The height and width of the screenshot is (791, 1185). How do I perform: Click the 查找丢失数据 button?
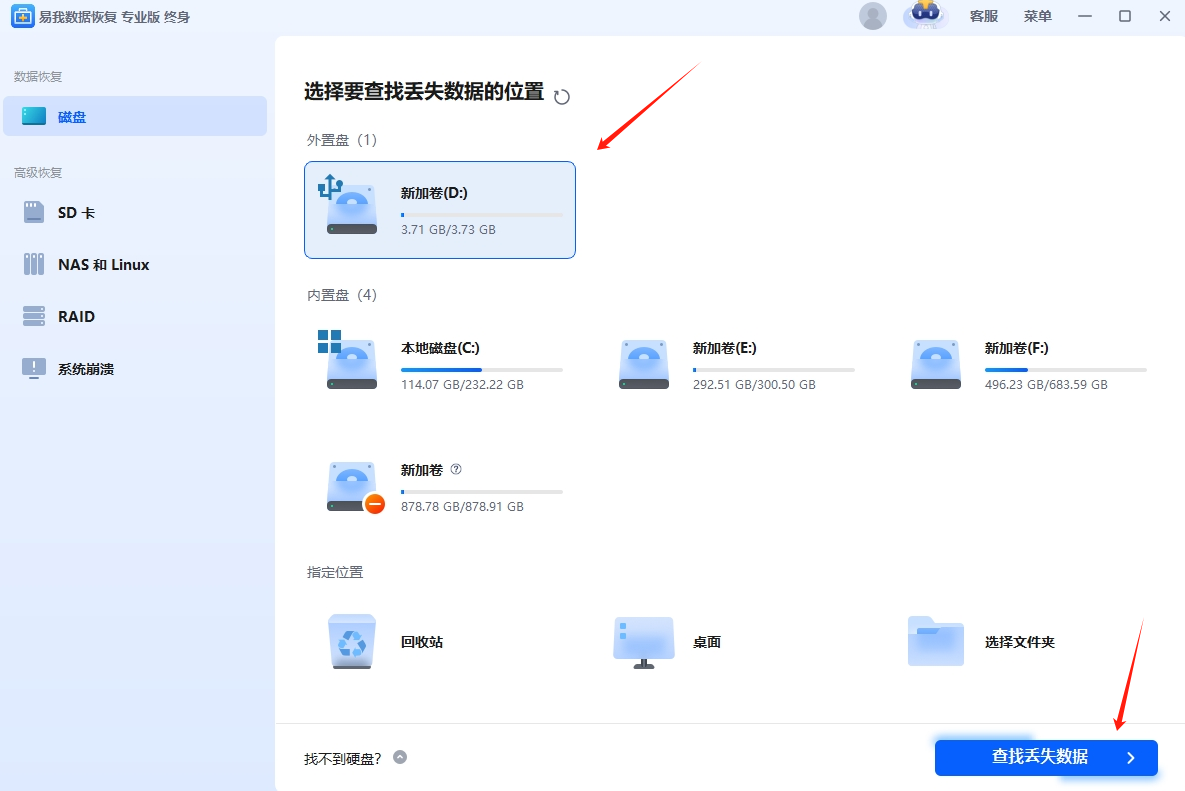pos(1045,757)
